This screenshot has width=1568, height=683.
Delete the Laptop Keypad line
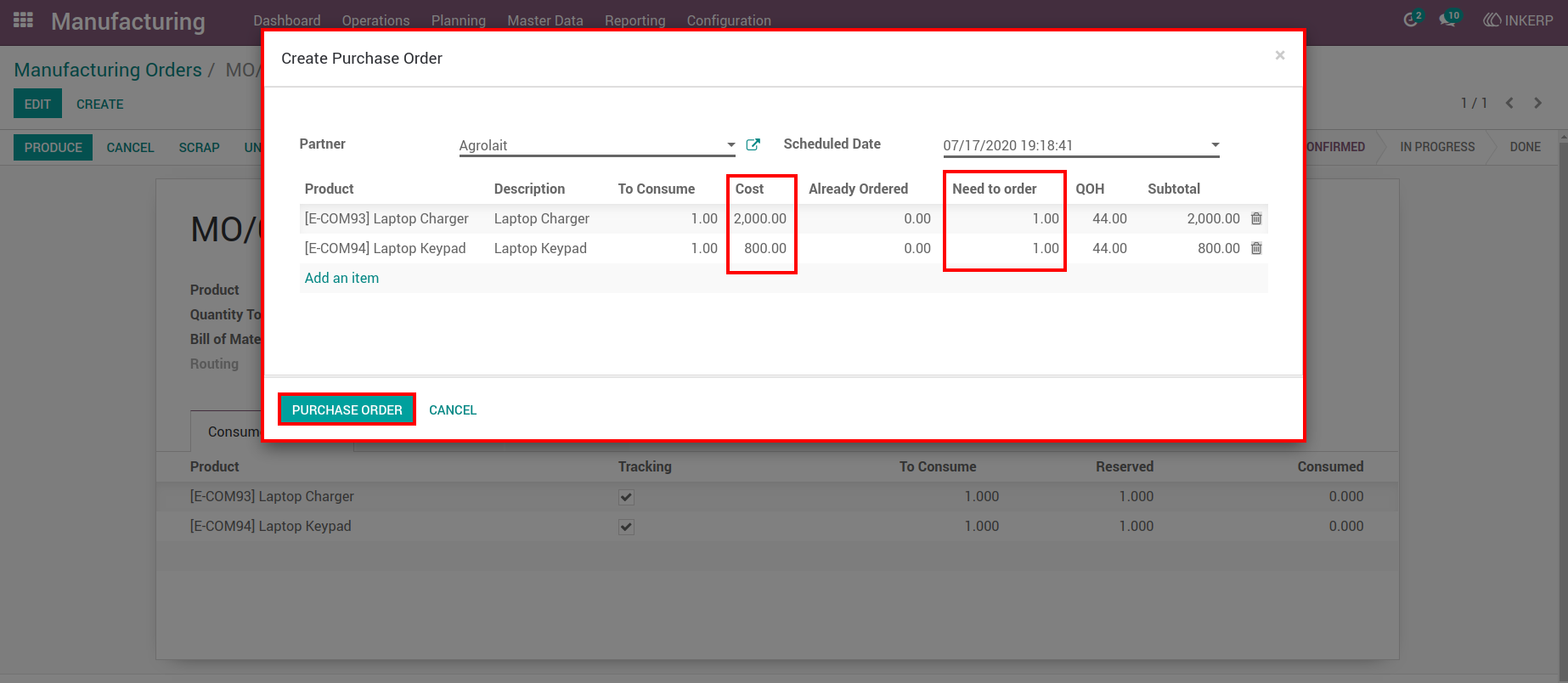tap(1256, 248)
